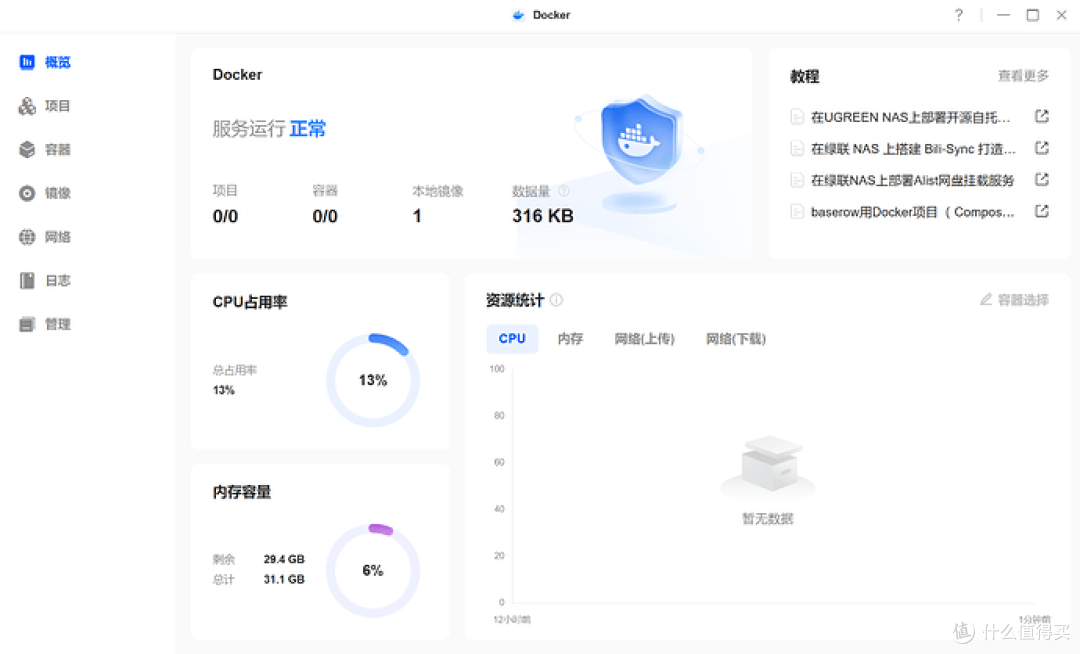This screenshot has width=1080, height=654.
Task: Click the 查看更多 link in the 教程 panel
Action: (x=1023, y=75)
